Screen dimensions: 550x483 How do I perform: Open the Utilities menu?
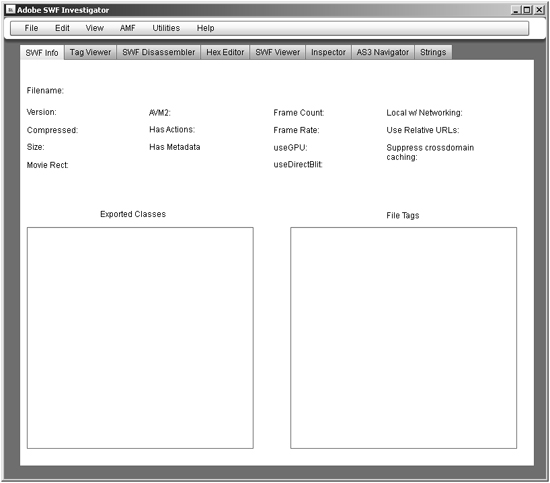tap(166, 28)
